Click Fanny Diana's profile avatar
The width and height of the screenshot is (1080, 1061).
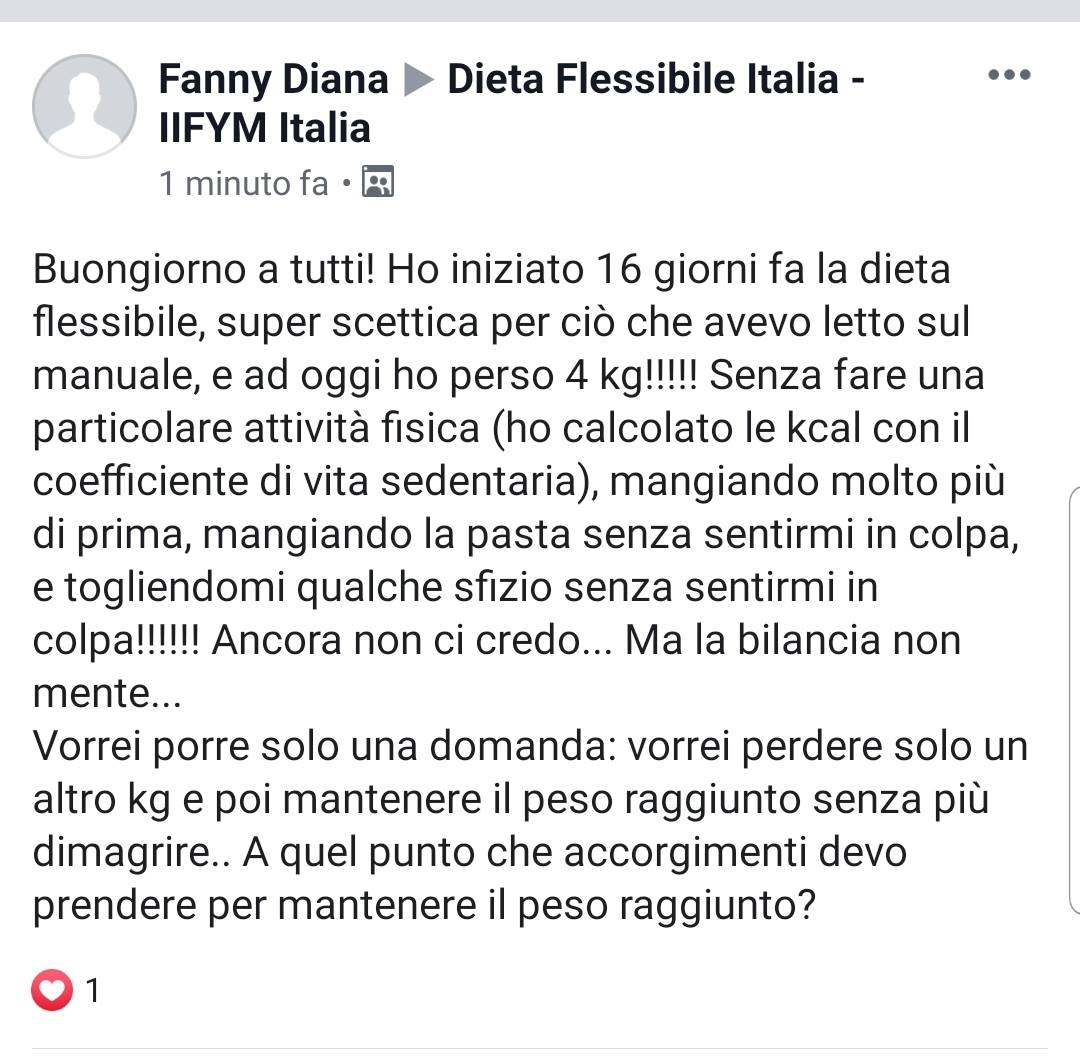pyautogui.click(x=84, y=105)
